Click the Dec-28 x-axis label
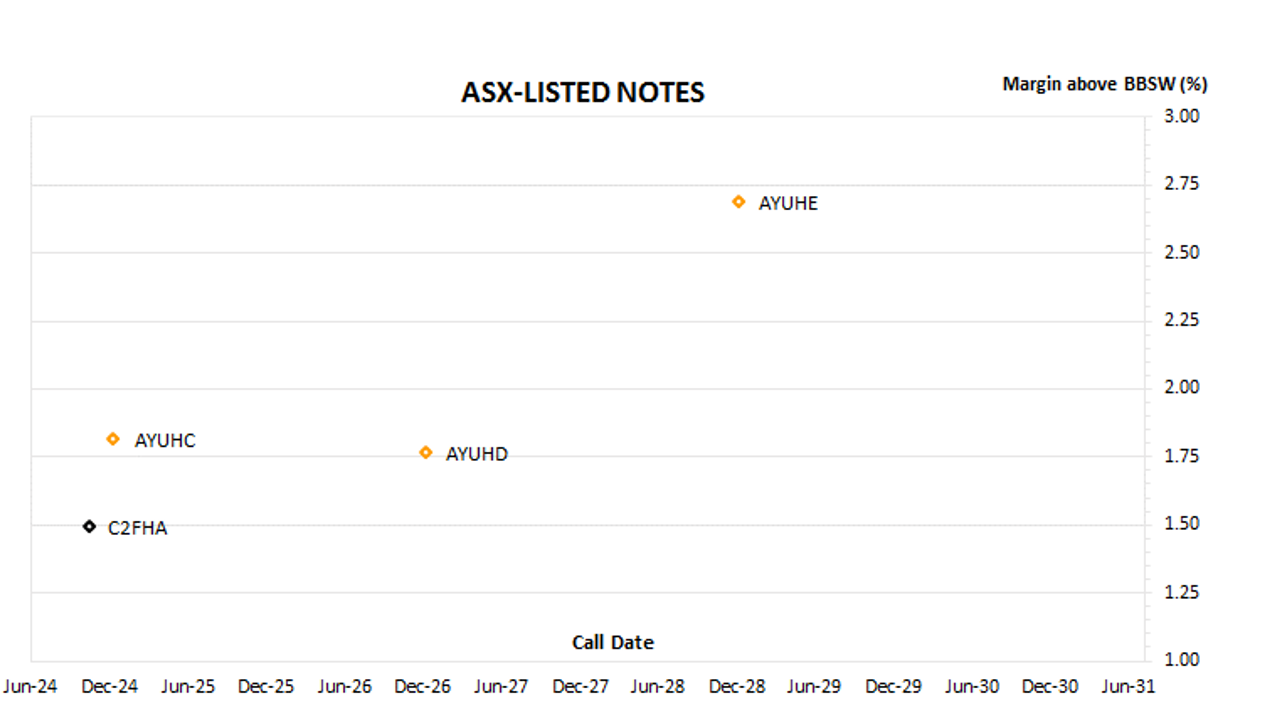Screen dimensions: 1269x704 (x=737, y=687)
